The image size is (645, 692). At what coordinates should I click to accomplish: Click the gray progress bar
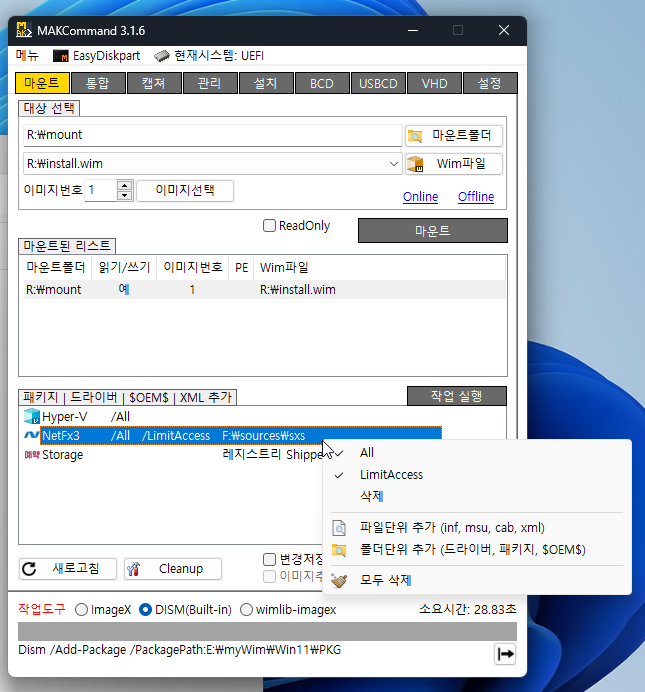tap(267, 632)
